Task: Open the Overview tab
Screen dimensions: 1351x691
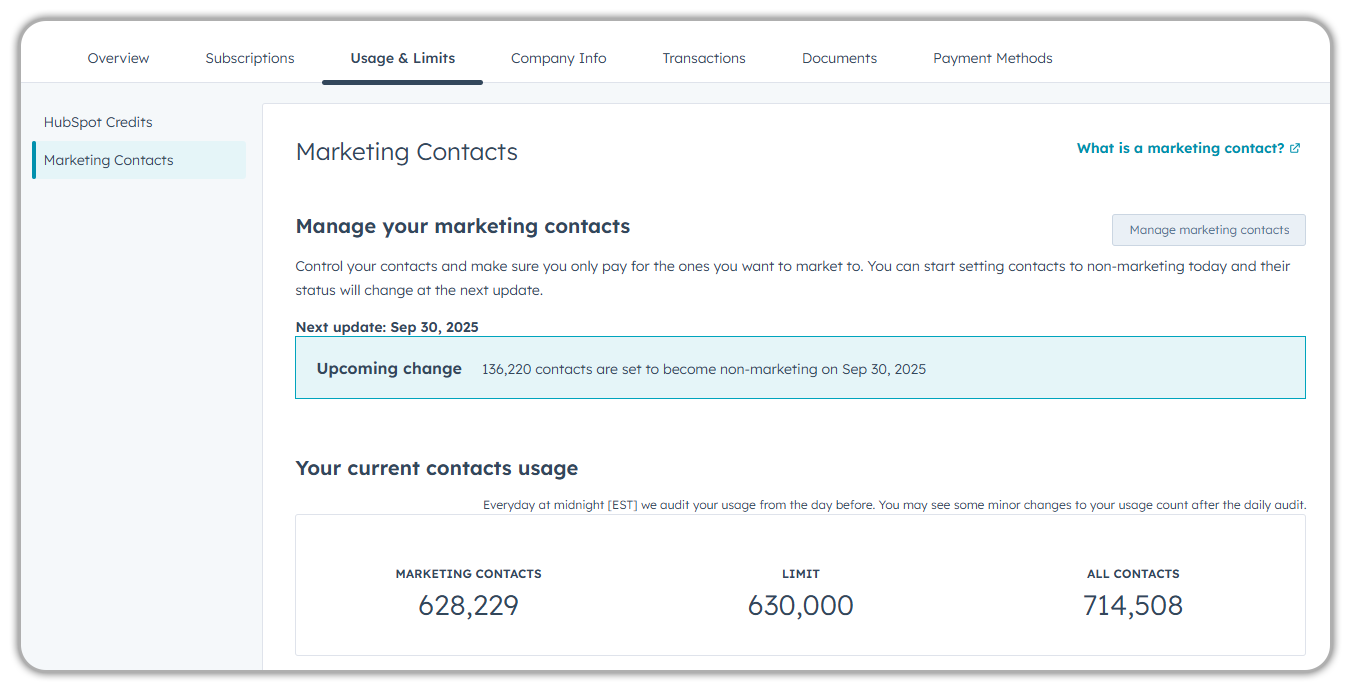Action: pos(118,58)
